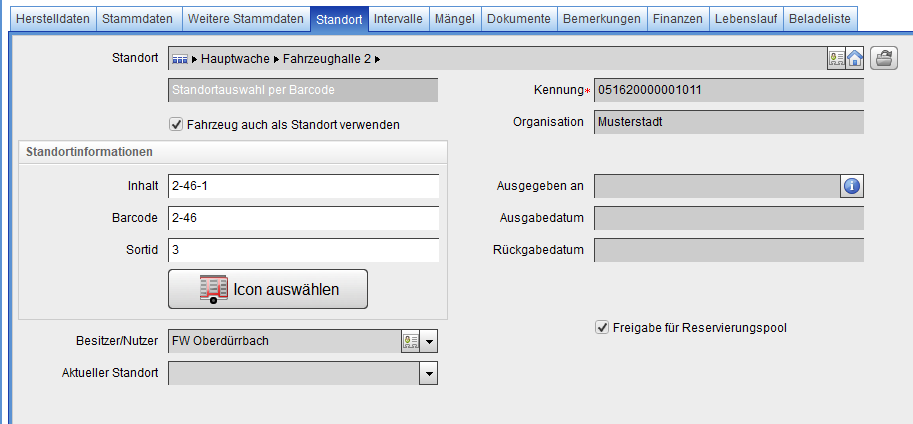913x424 pixels.
Task: Uncheck 'Freigabe für Reservierungspool' checkbox
Action: 602,327
